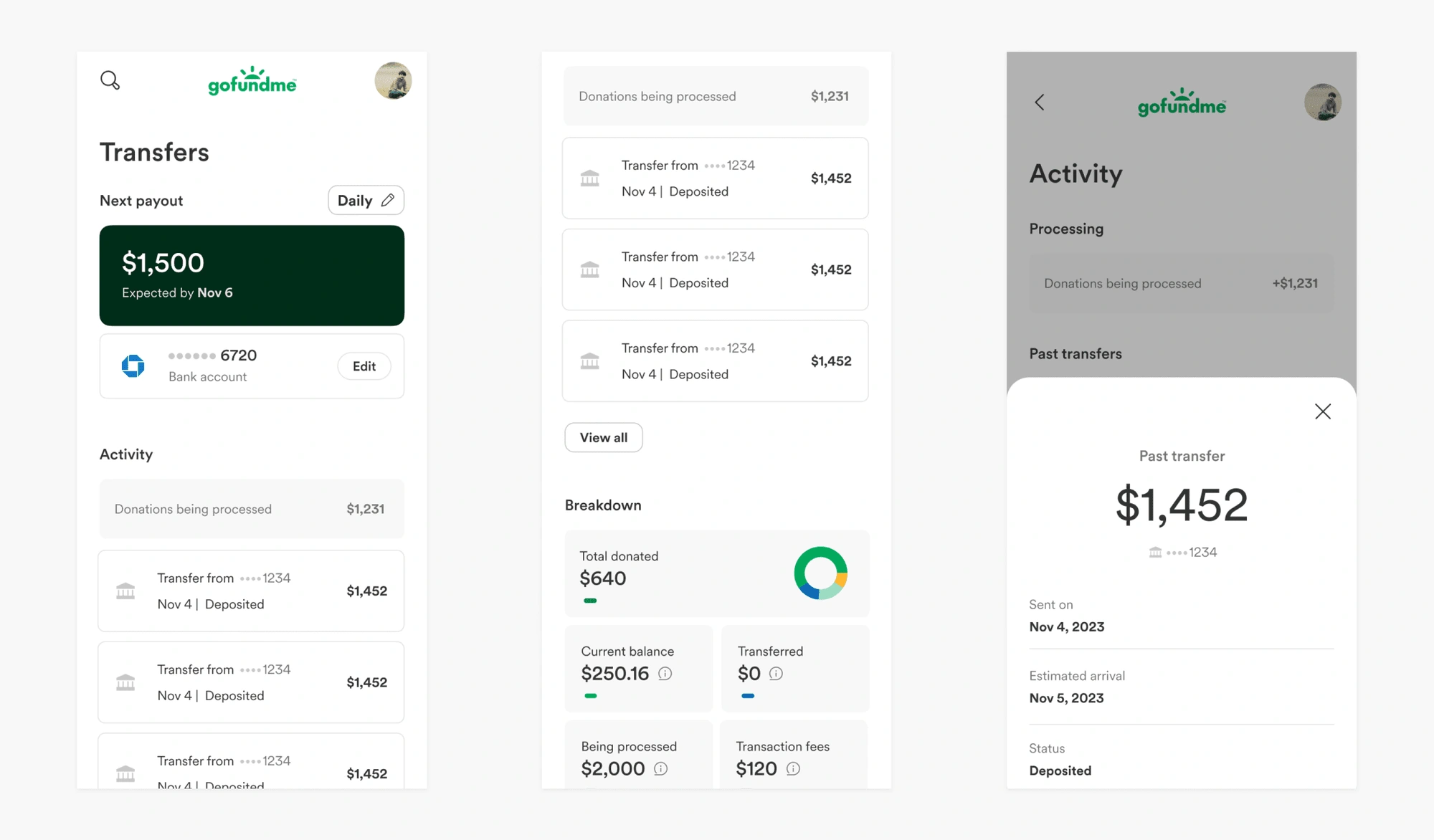Screen dimensions: 1434x840
Task: Open Donations being processed row under Activity
Action: (252, 509)
